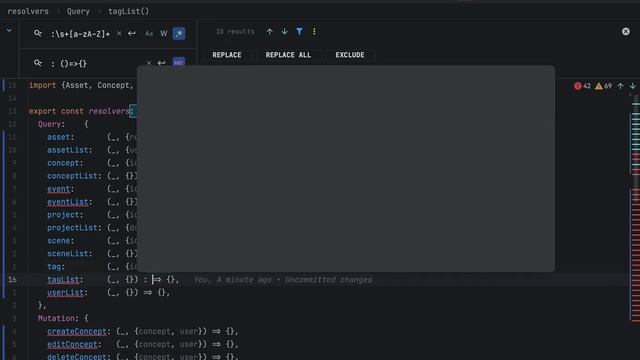Open replace history in the replace field

tap(38, 63)
